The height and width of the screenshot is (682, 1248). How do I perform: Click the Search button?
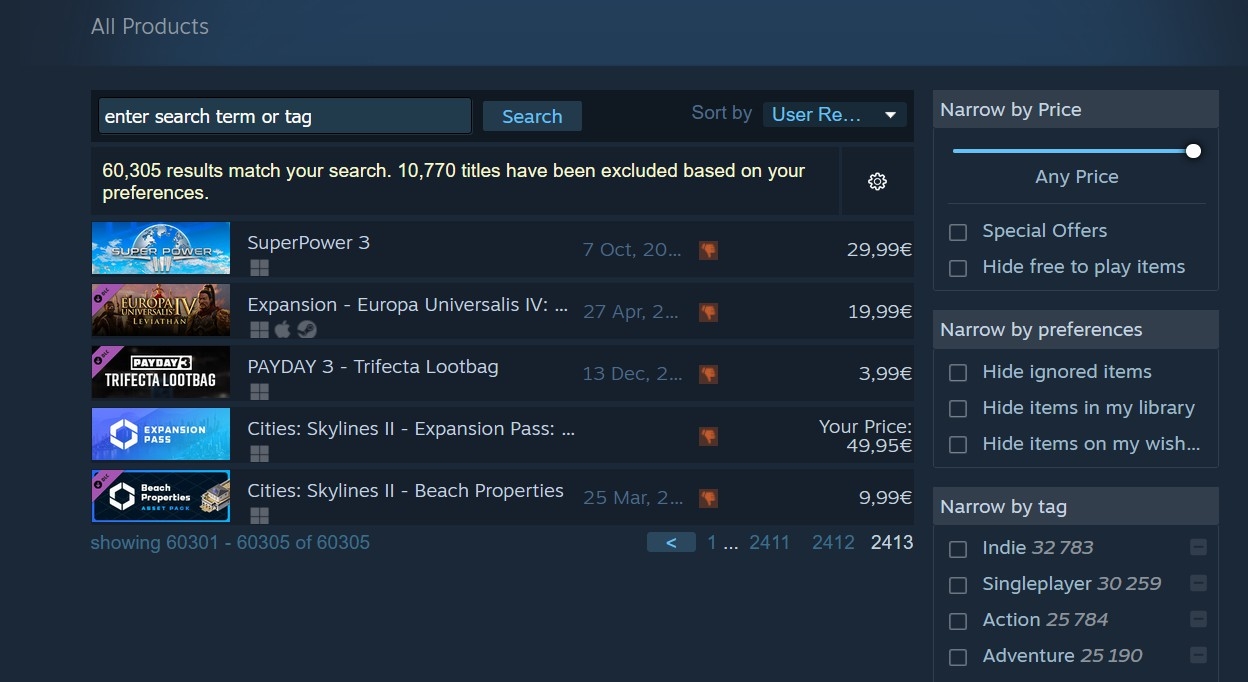point(532,116)
